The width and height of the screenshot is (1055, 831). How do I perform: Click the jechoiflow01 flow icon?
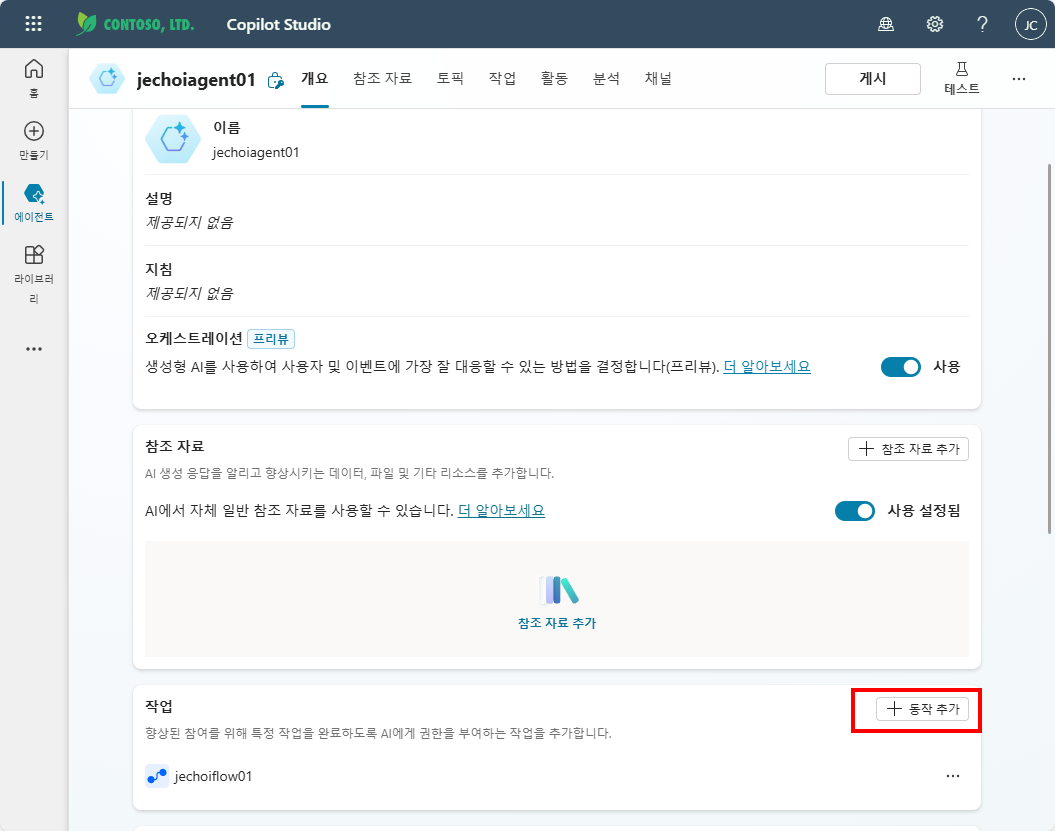tap(157, 776)
